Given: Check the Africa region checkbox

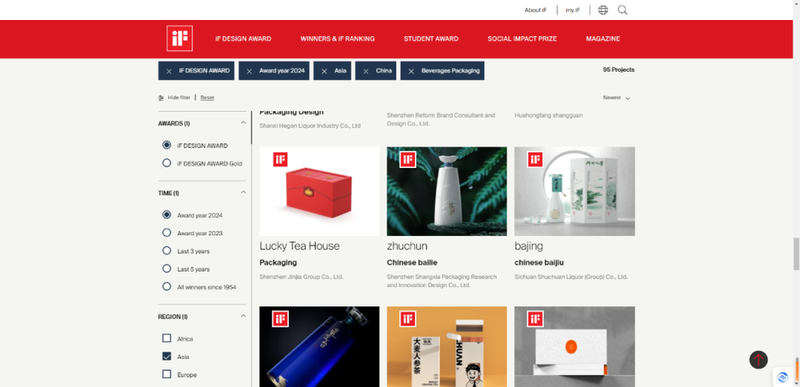Looking at the screenshot, I should [x=166, y=338].
